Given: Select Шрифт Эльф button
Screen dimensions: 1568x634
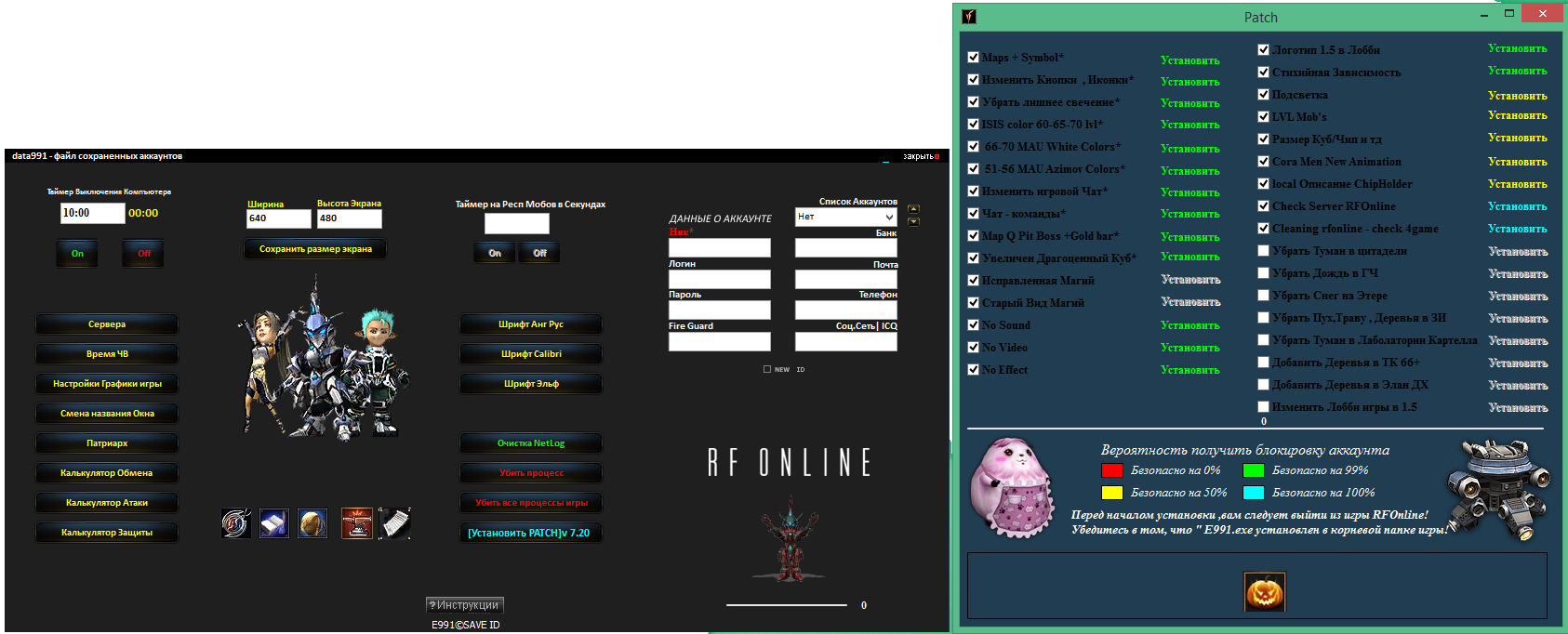Looking at the screenshot, I should [531, 384].
